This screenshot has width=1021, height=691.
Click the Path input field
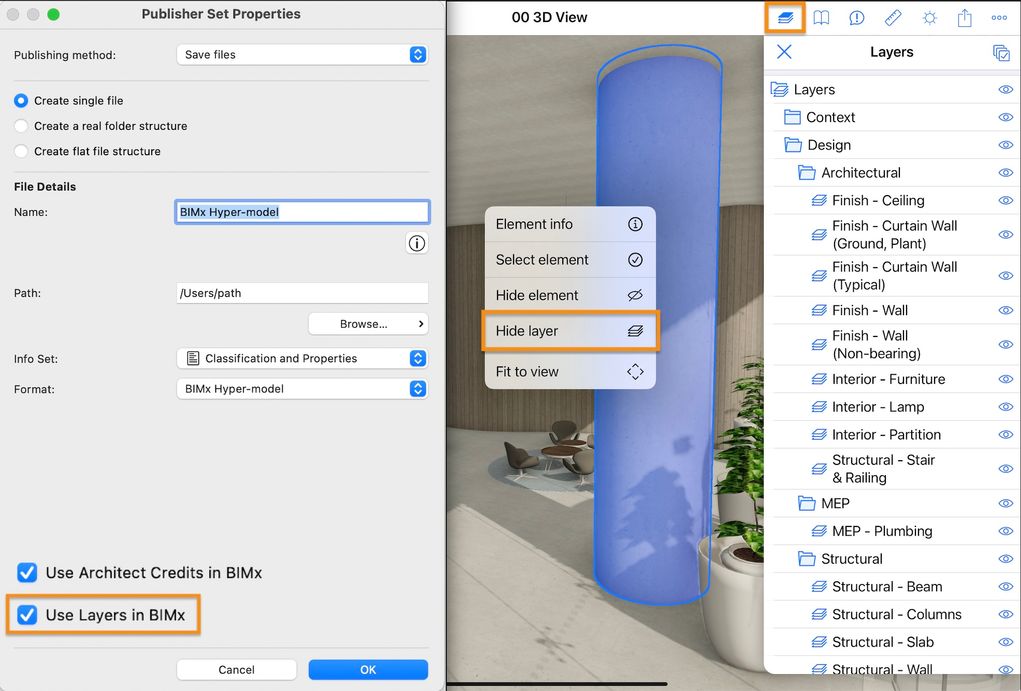302,293
